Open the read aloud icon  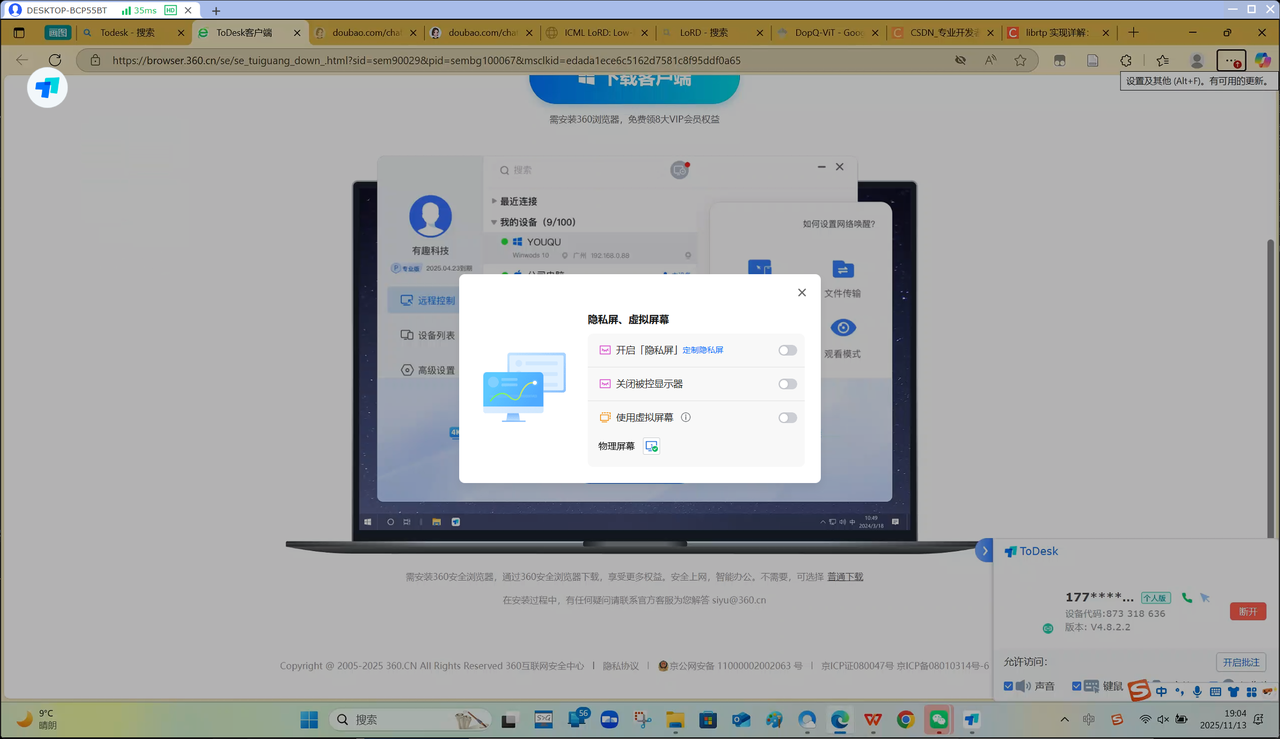(x=990, y=60)
